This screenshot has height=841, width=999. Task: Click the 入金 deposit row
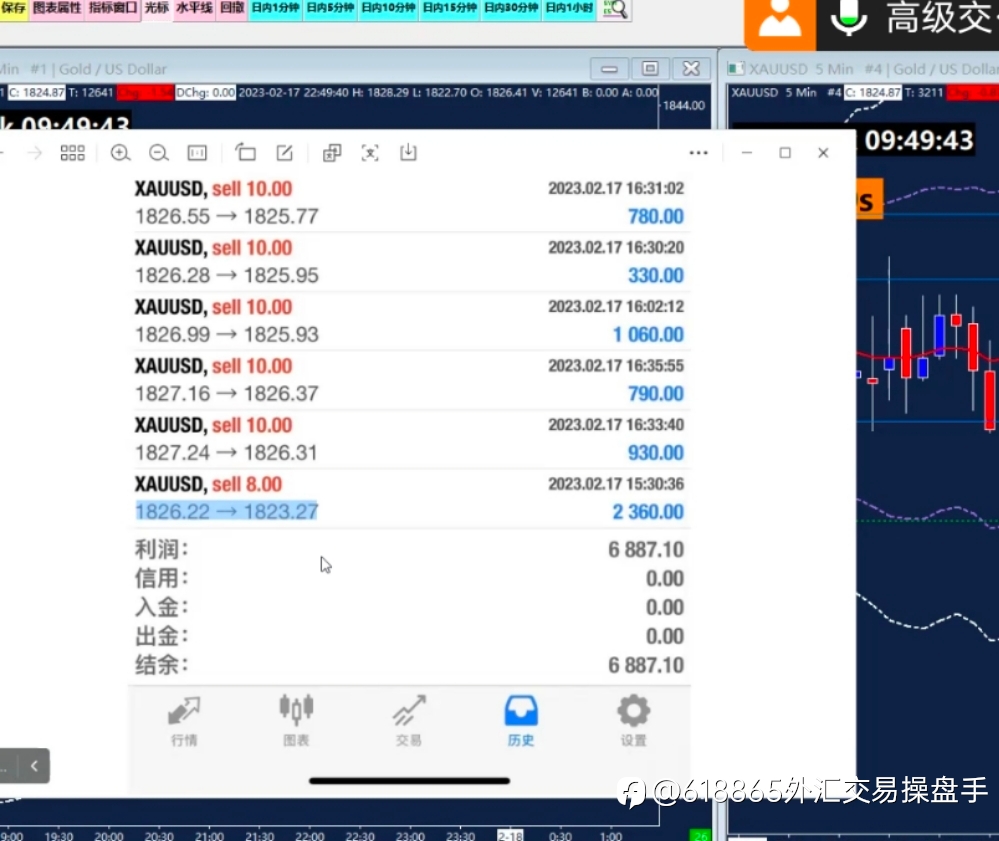409,607
